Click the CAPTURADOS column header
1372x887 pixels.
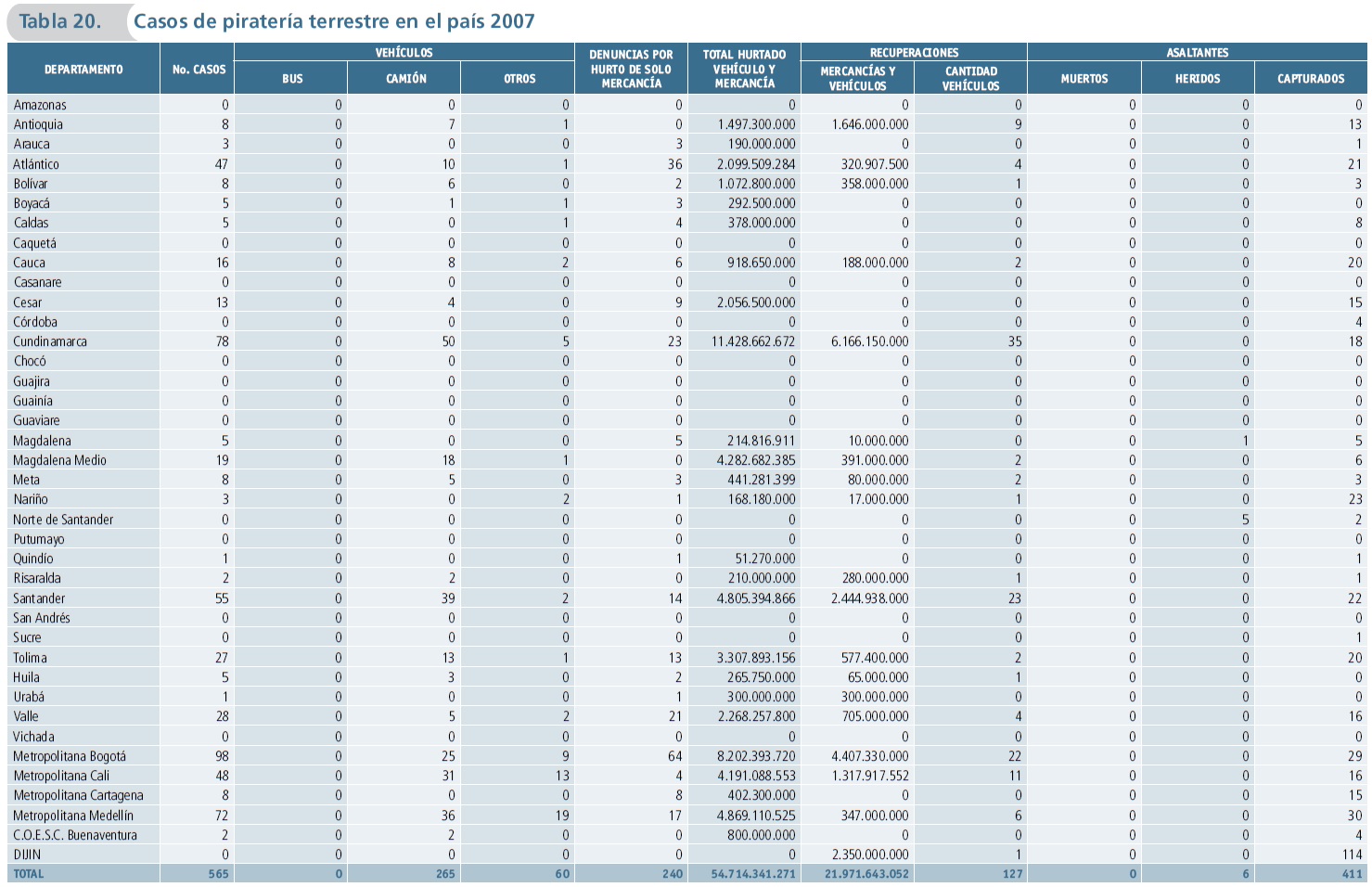[x=1310, y=79]
